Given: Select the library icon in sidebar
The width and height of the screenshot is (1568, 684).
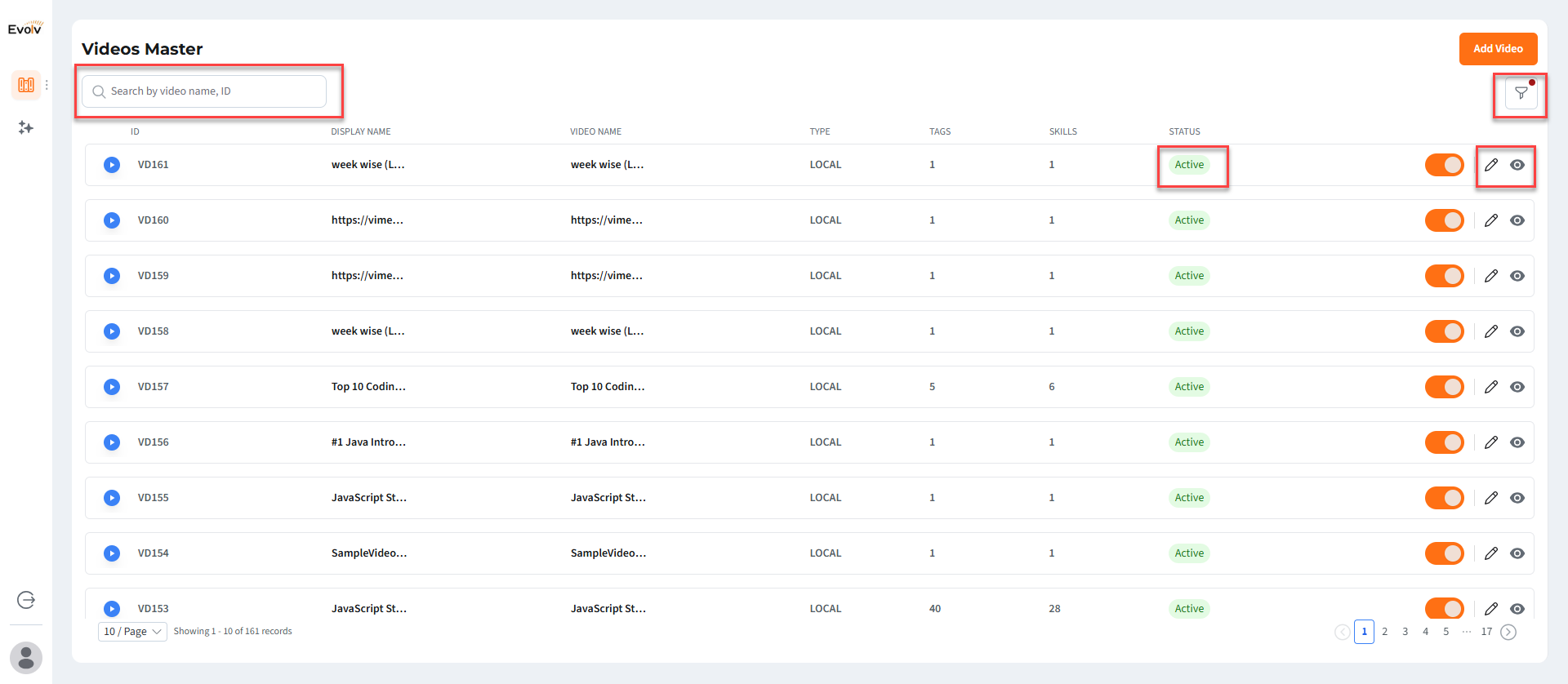Looking at the screenshot, I should coord(26,85).
